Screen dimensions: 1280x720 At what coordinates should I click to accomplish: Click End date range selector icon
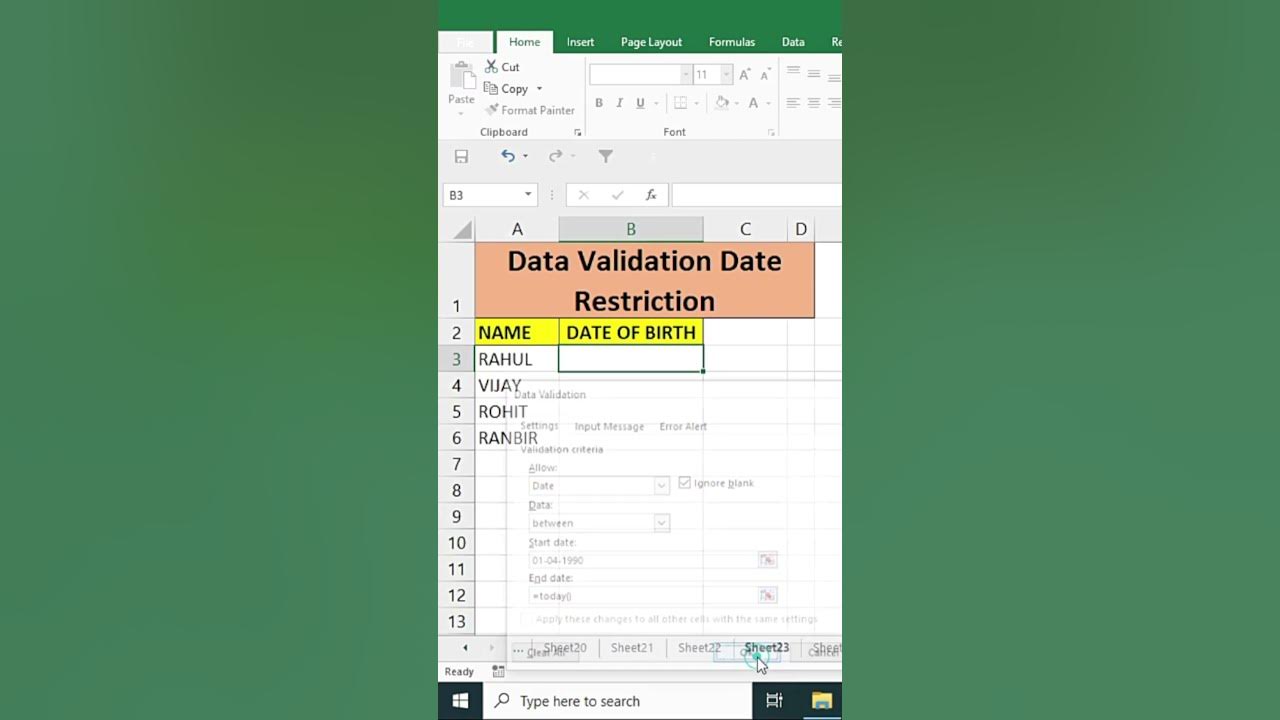coord(767,595)
